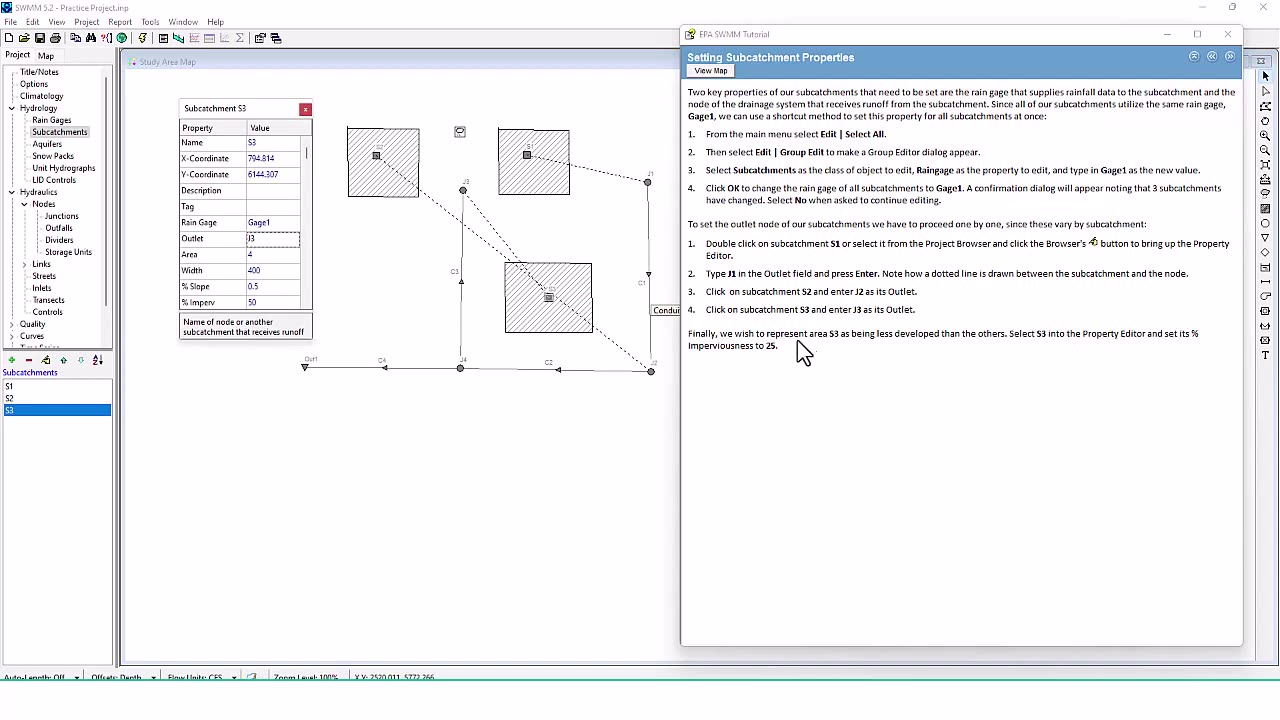Open the Report menu

tap(120, 22)
